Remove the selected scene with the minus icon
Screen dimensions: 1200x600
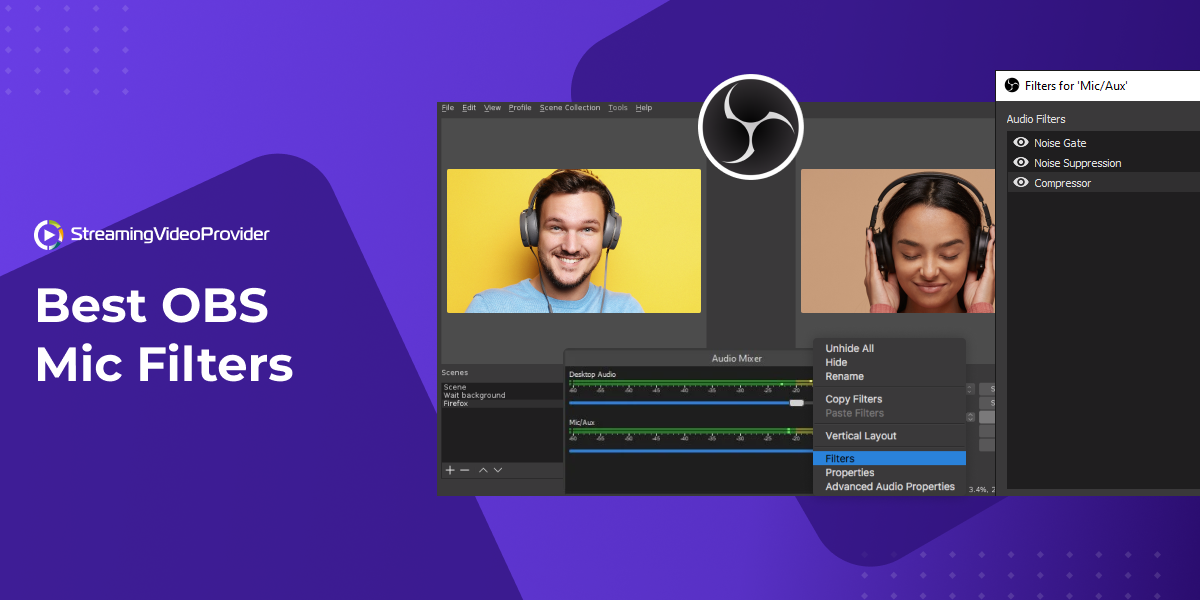465,470
